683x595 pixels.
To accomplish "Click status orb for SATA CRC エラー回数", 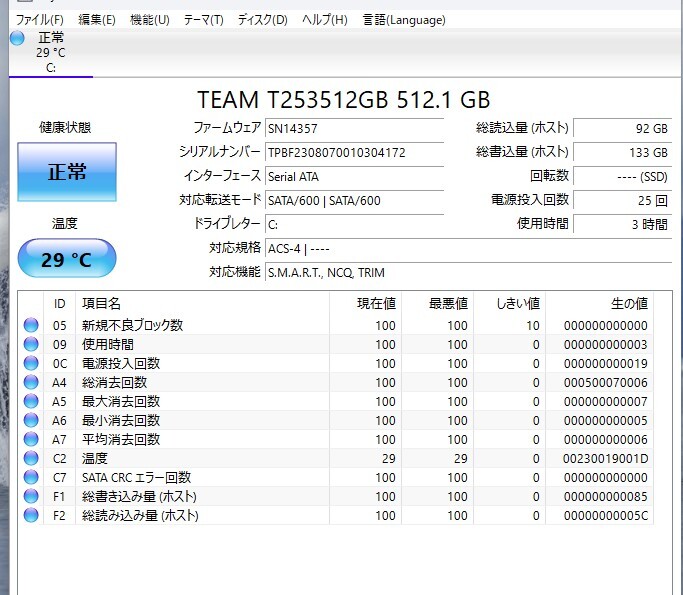I will (x=31, y=477).
